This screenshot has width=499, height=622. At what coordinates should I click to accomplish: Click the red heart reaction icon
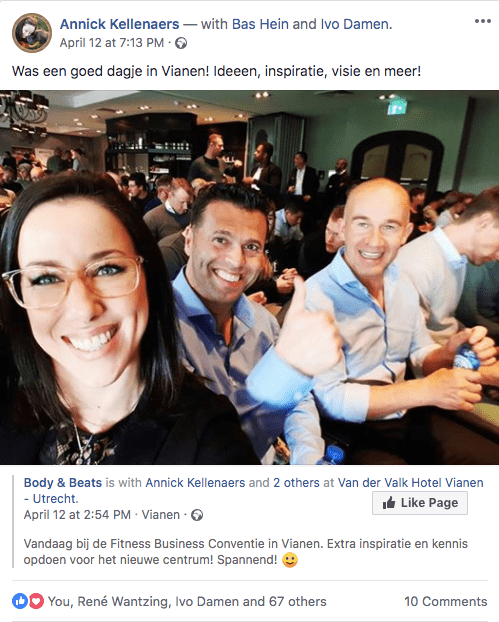click(36, 601)
